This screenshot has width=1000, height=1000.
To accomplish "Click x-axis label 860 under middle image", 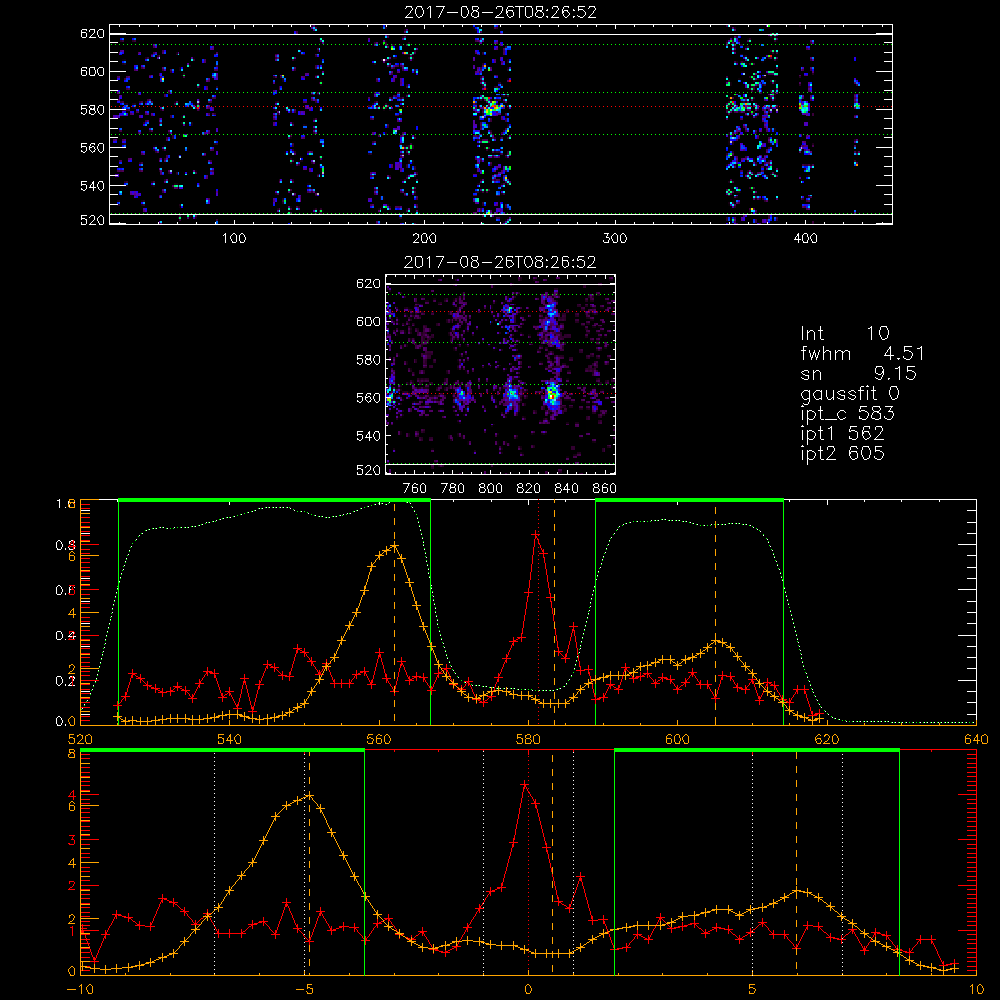I will (605, 489).
